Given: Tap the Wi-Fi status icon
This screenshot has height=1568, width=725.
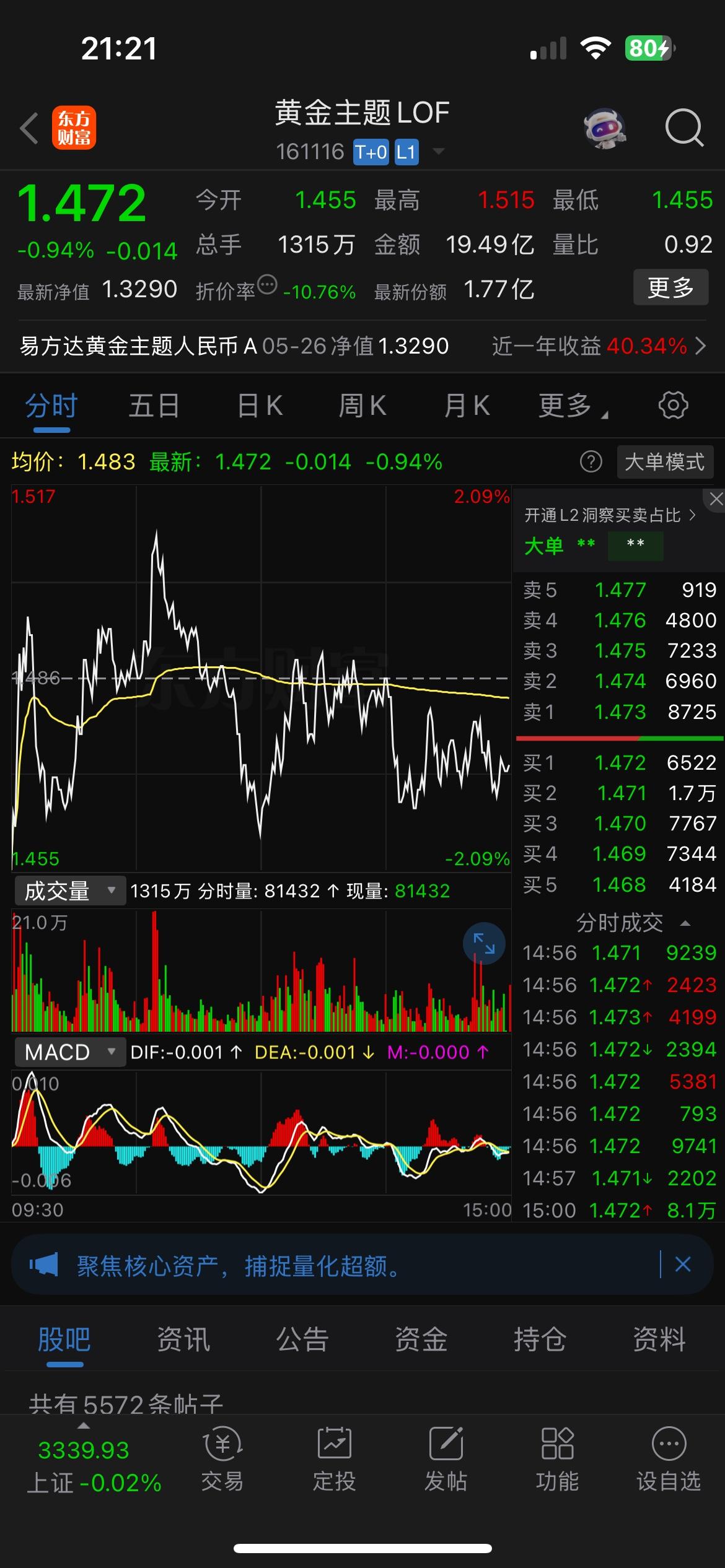Looking at the screenshot, I should click(595, 48).
